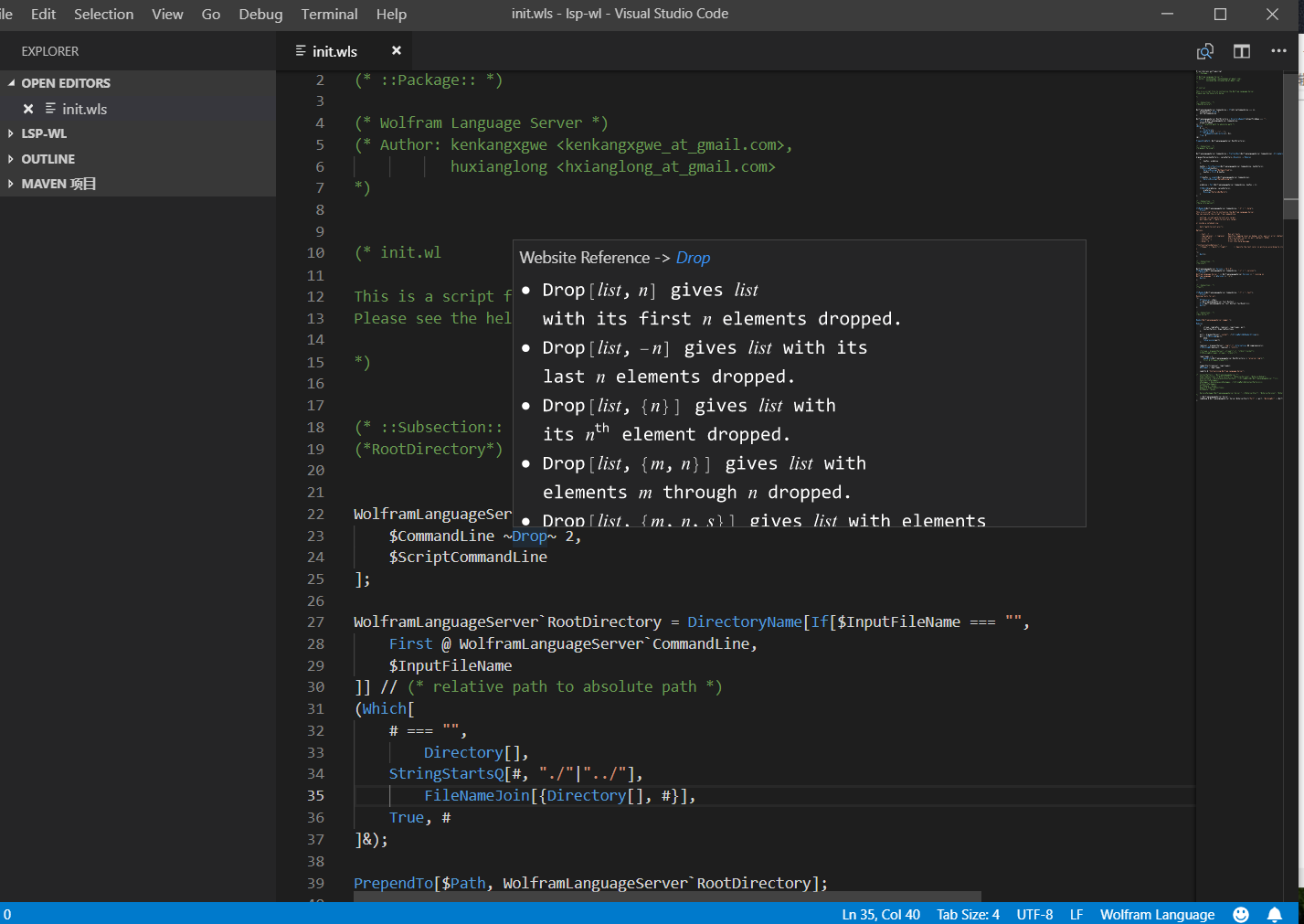
Task: Open notifications bell in status bar
Action: [x=1275, y=914]
